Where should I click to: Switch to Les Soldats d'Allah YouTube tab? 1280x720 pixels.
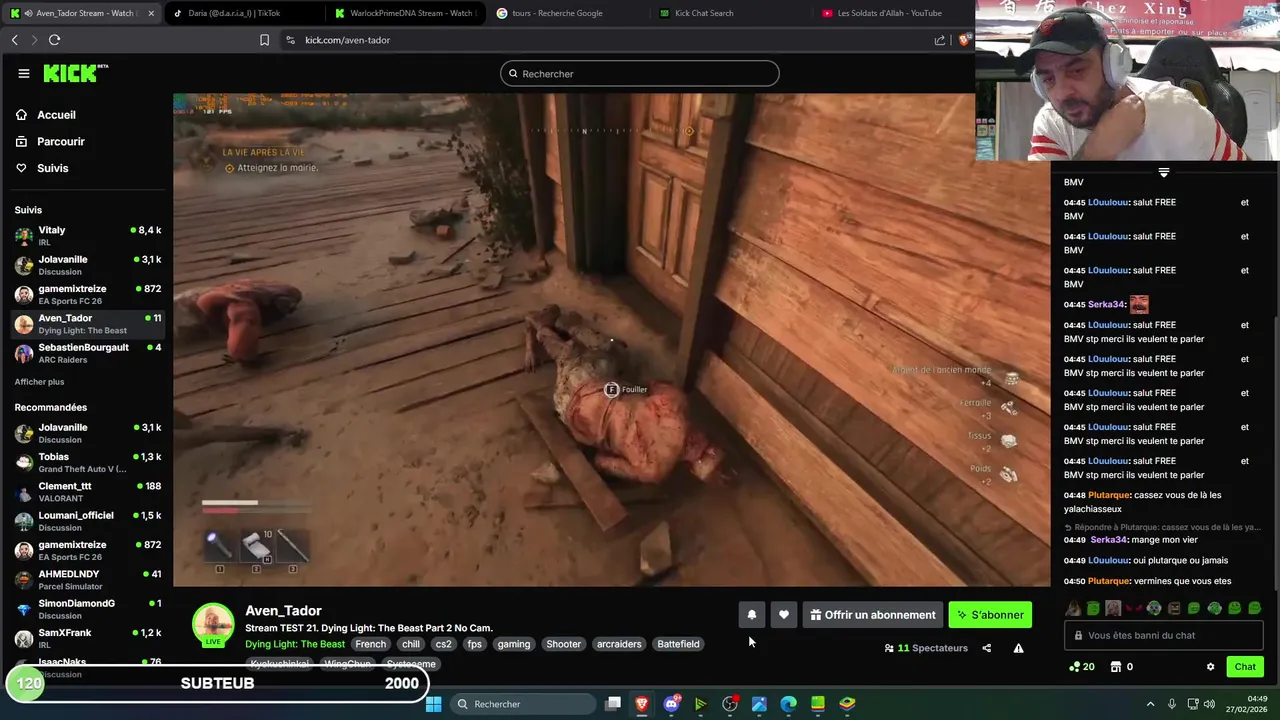[891, 13]
